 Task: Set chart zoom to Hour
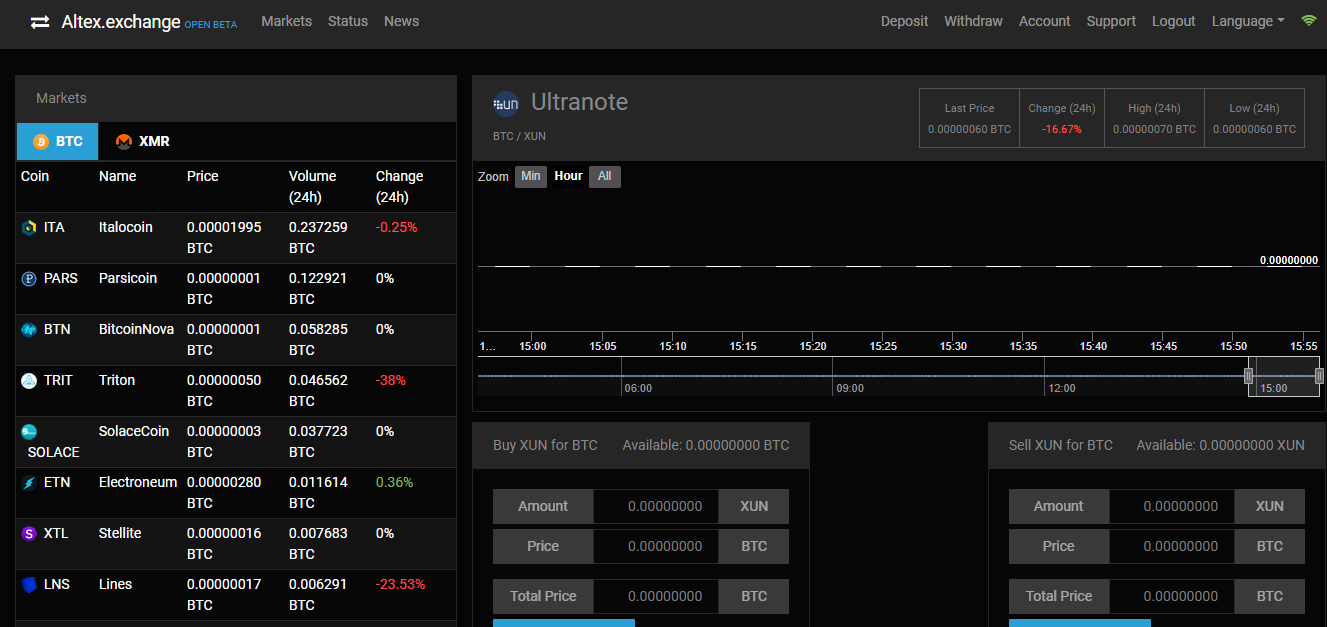[x=568, y=177]
